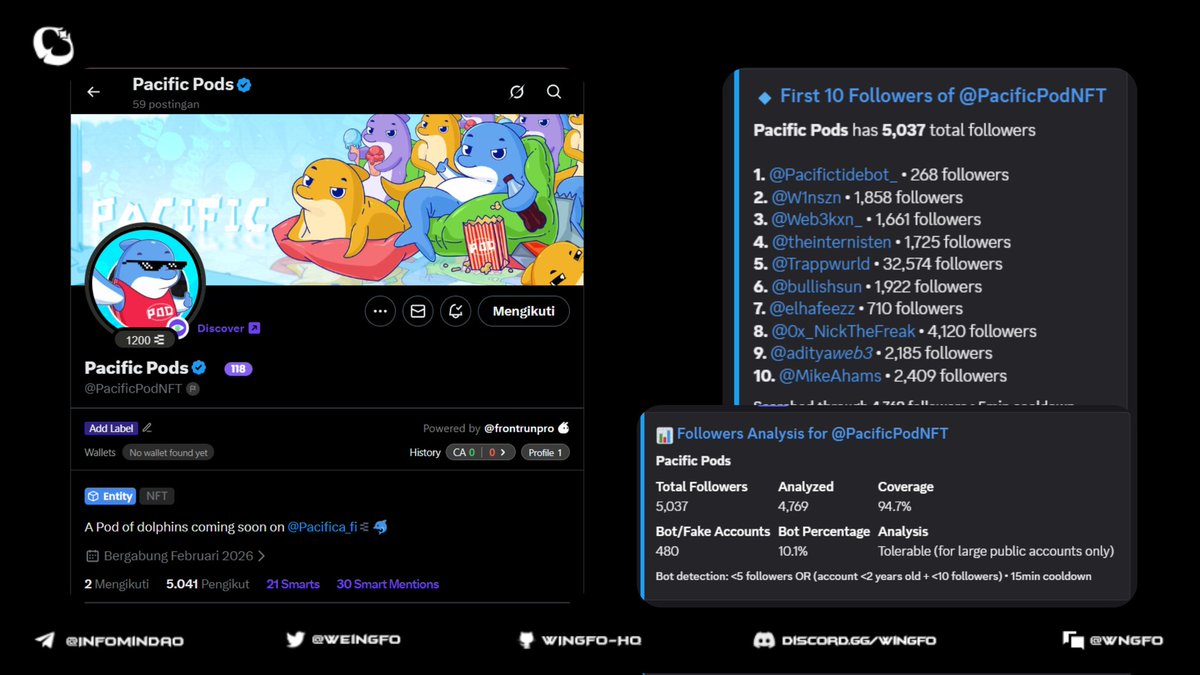The image size is (1200, 675).
Task: Click the Wingfo logo in the top corner
Action: [x=53, y=46]
